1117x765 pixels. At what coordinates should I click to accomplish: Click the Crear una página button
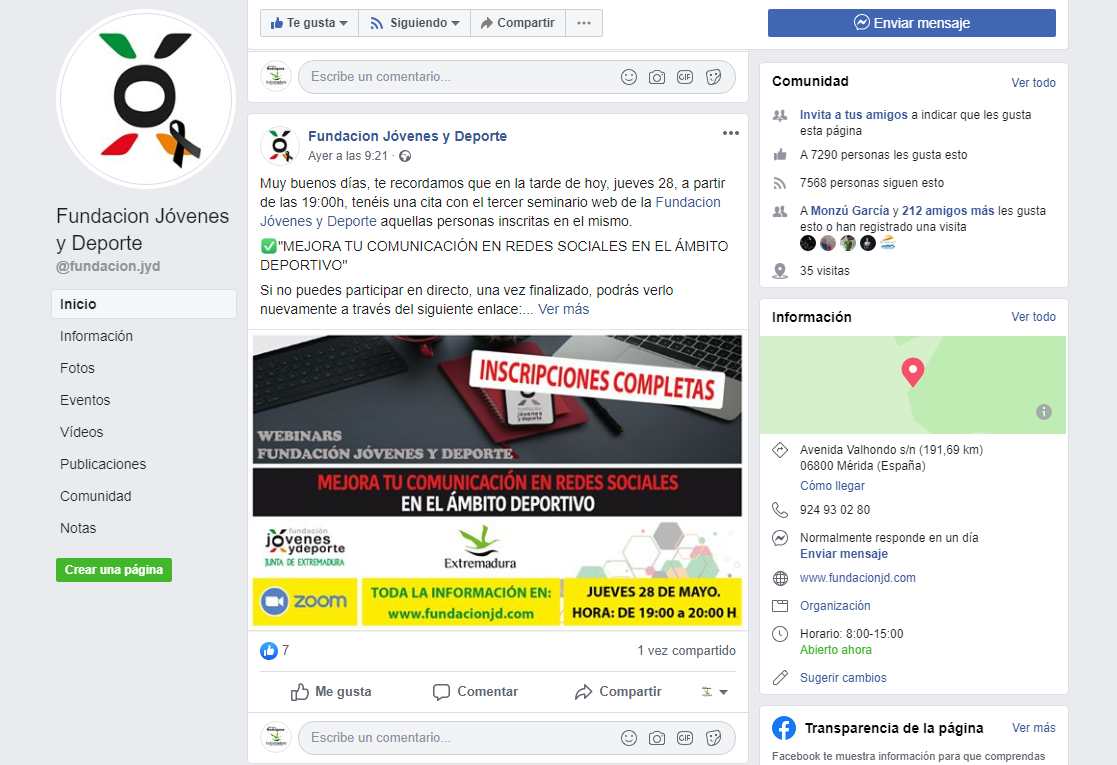(x=114, y=570)
